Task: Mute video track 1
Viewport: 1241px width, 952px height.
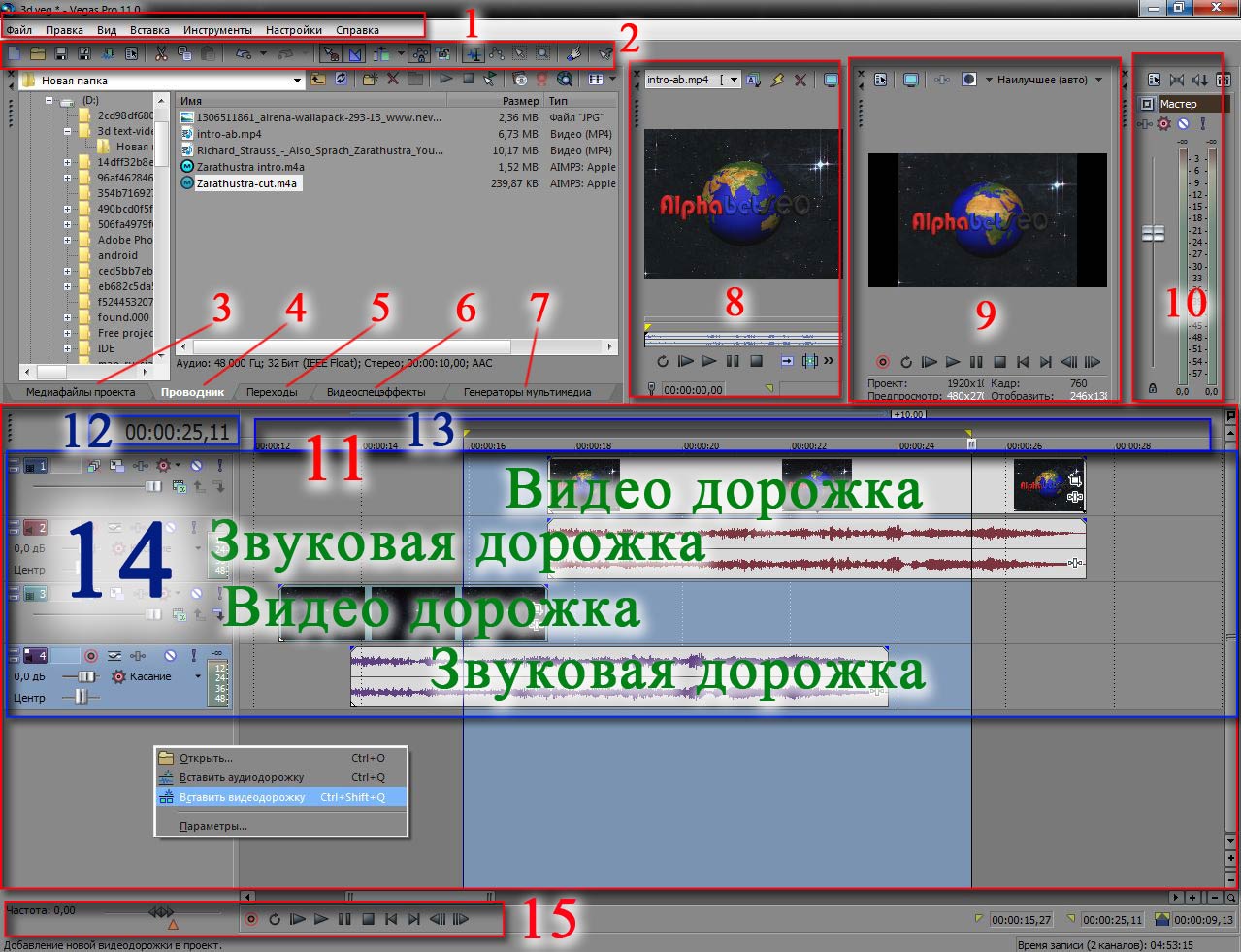Action: tap(197, 466)
